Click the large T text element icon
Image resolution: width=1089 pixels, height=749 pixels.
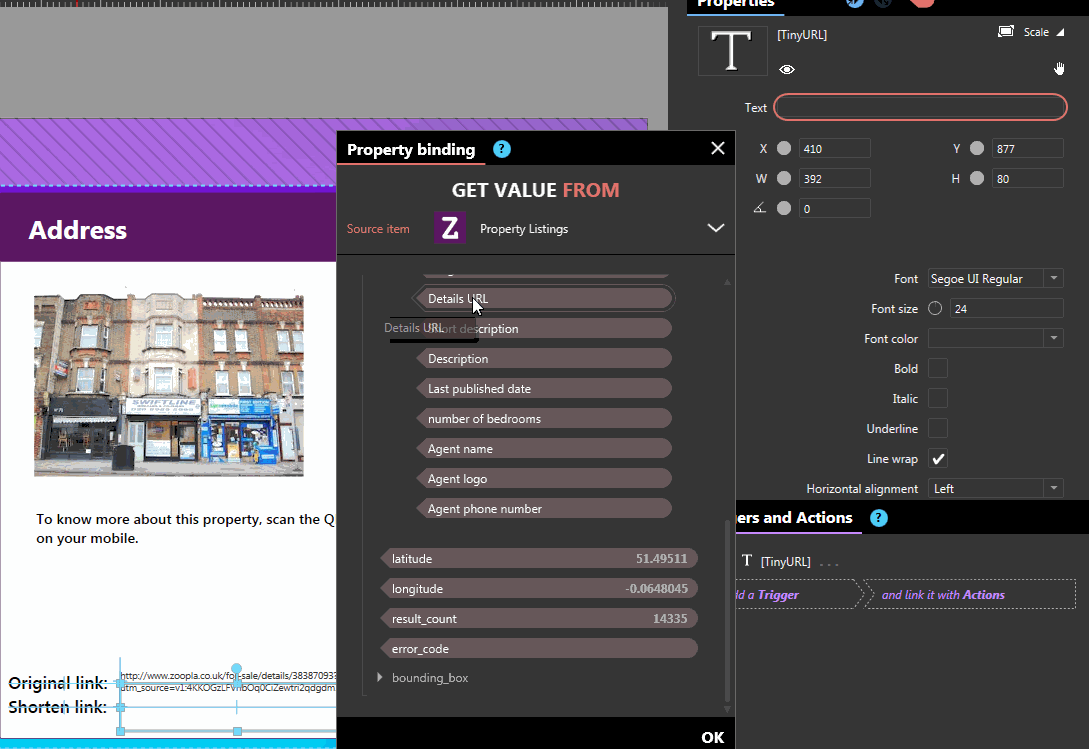[732, 51]
